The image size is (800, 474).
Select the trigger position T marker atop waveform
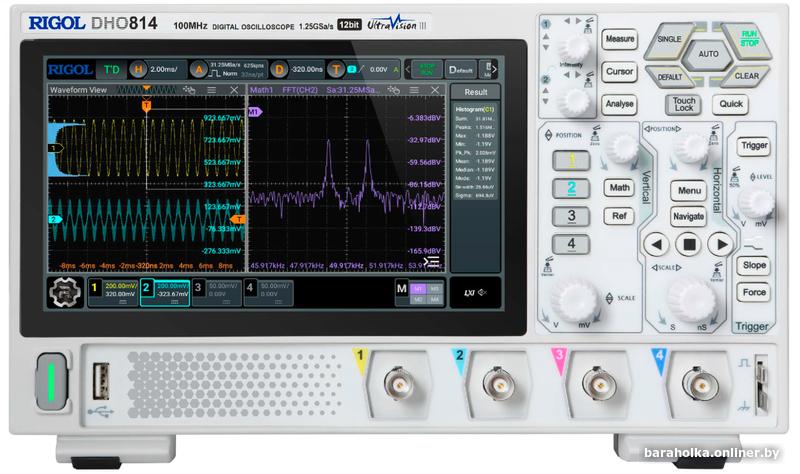[146, 106]
